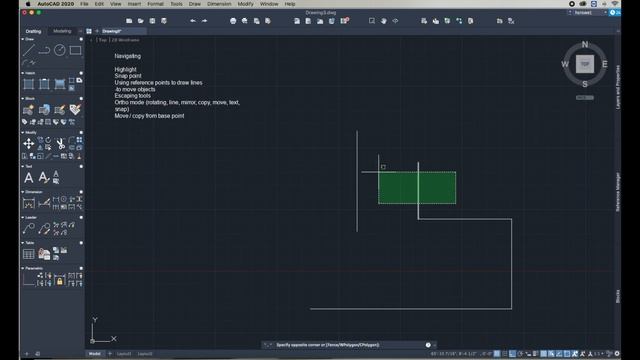Image resolution: width=640 pixels, height=360 pixels.
Task: Select the Array tool in Modify panel
Action: pos(79,140)
